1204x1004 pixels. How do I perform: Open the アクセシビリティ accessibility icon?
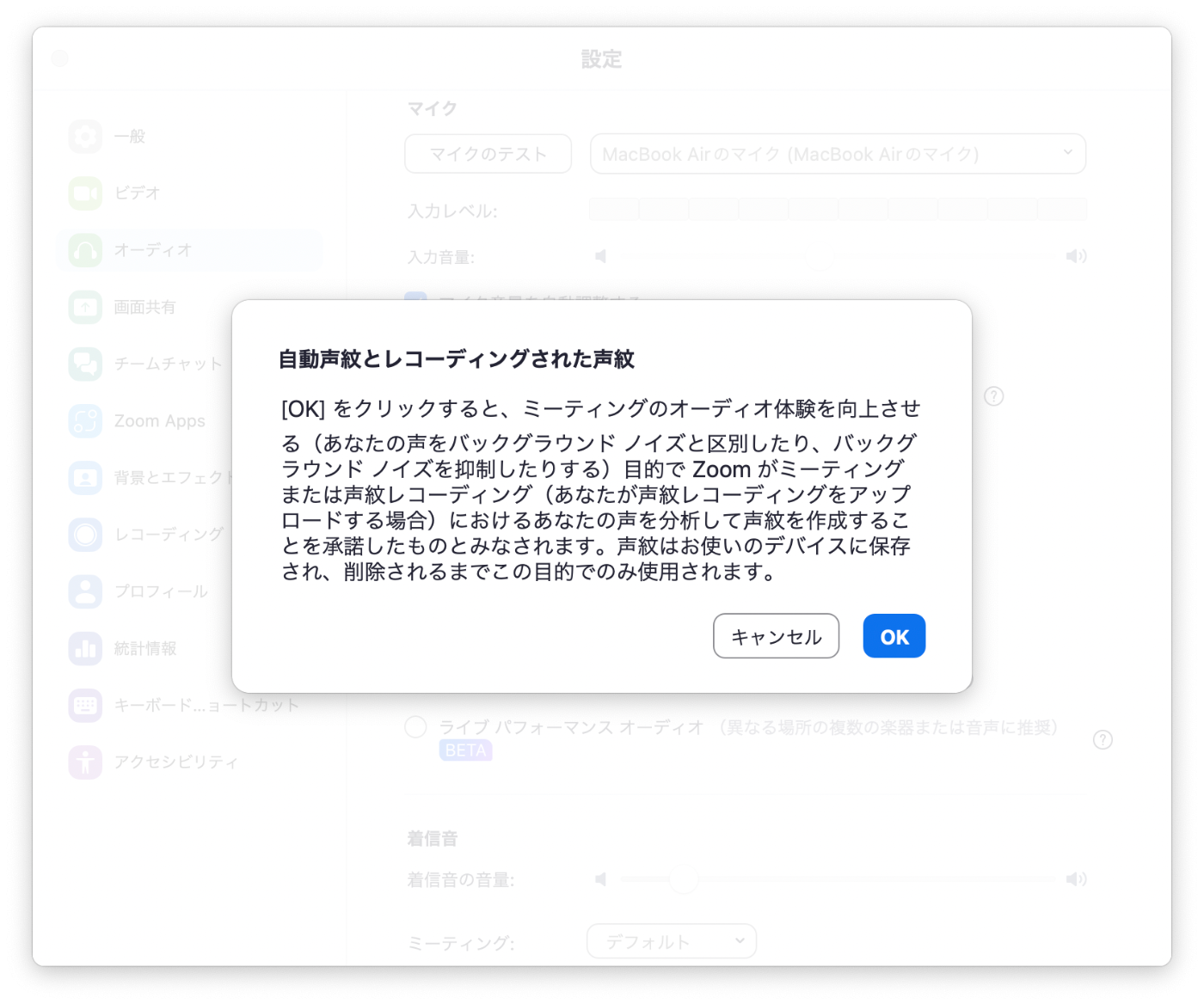[85, 762]
